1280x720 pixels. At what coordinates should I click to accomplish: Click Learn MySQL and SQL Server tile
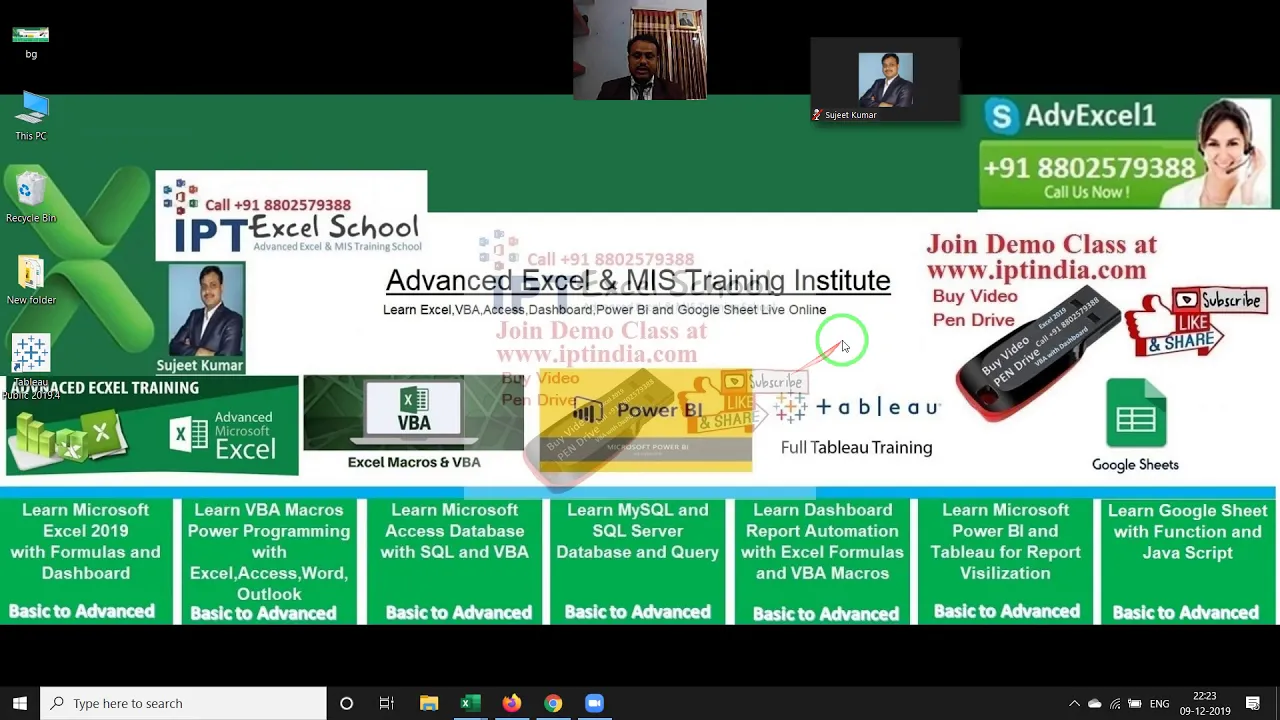pyautogui.click(x=638, y=560)
